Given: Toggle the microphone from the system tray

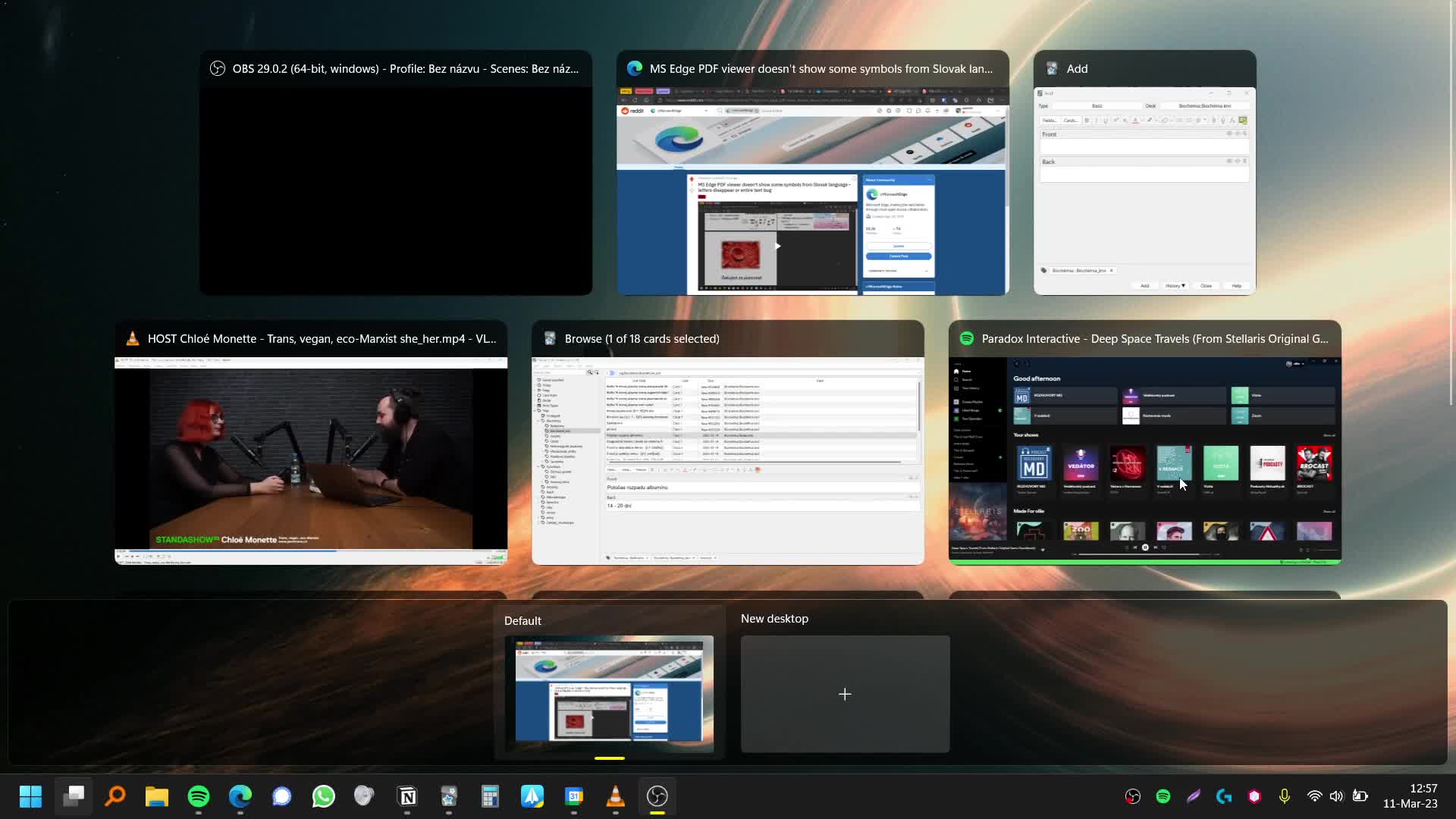Looking at the screenshot, I should (1285, 796).
